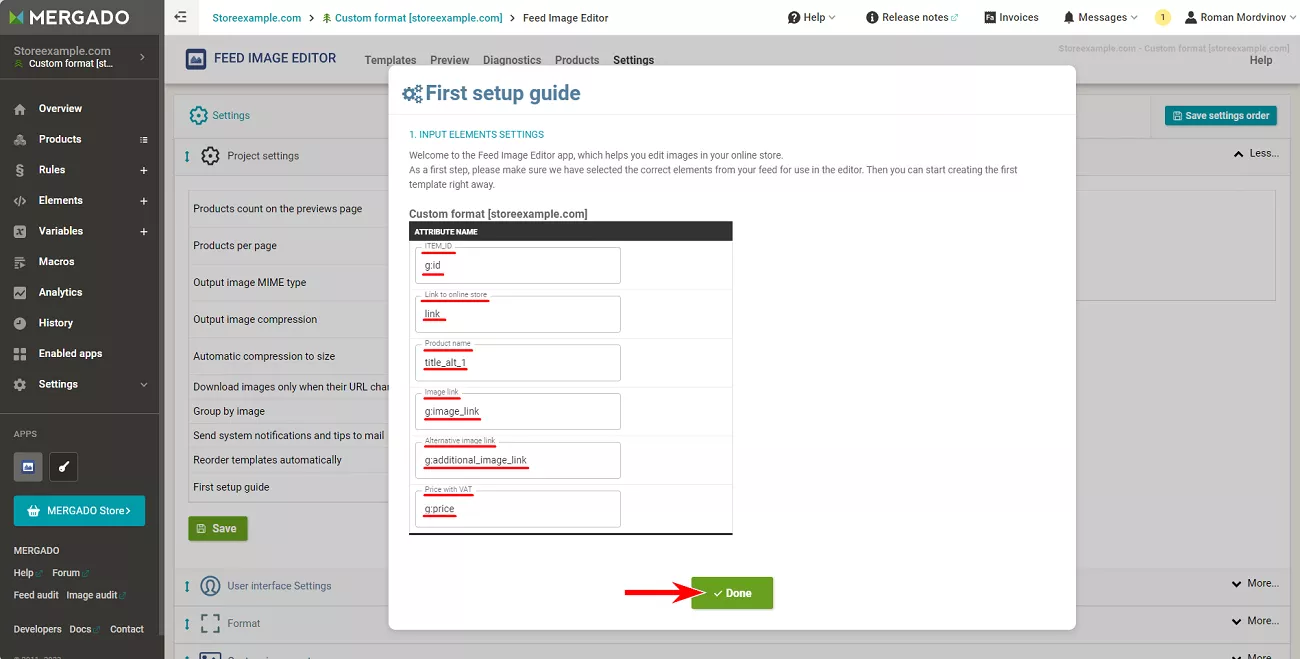Click the Link to online store field
1300x659 pixels.
[518, 314]
